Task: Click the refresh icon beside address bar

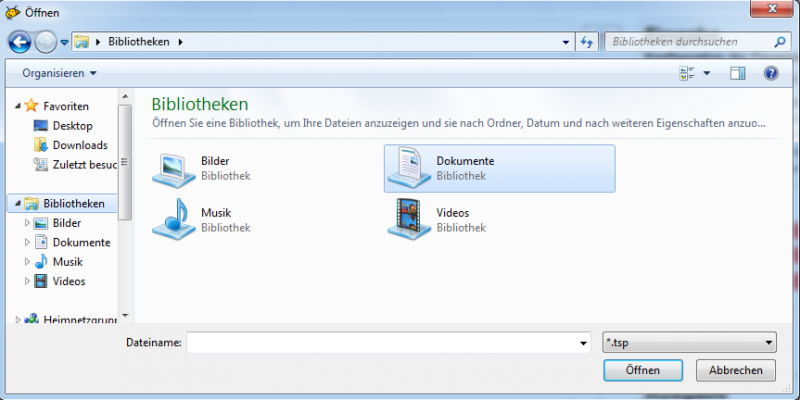Action: click(x=587, y=42)
